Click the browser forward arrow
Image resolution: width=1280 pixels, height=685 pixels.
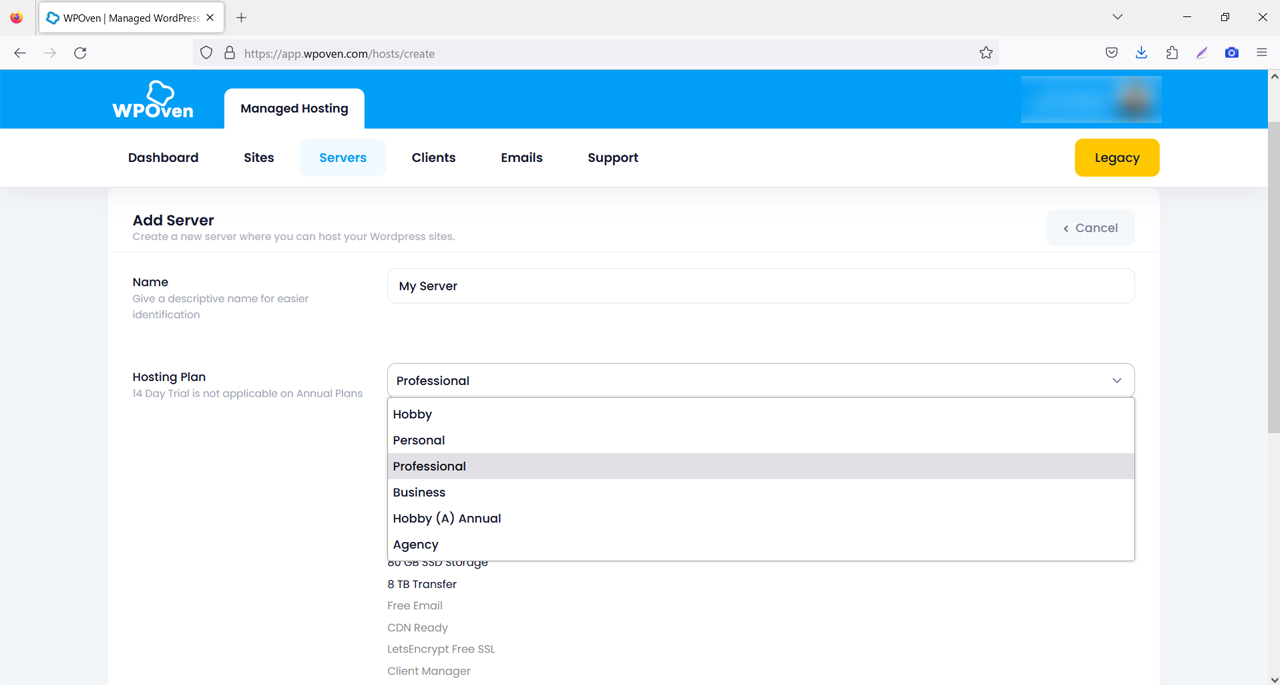tap(50, 53)
